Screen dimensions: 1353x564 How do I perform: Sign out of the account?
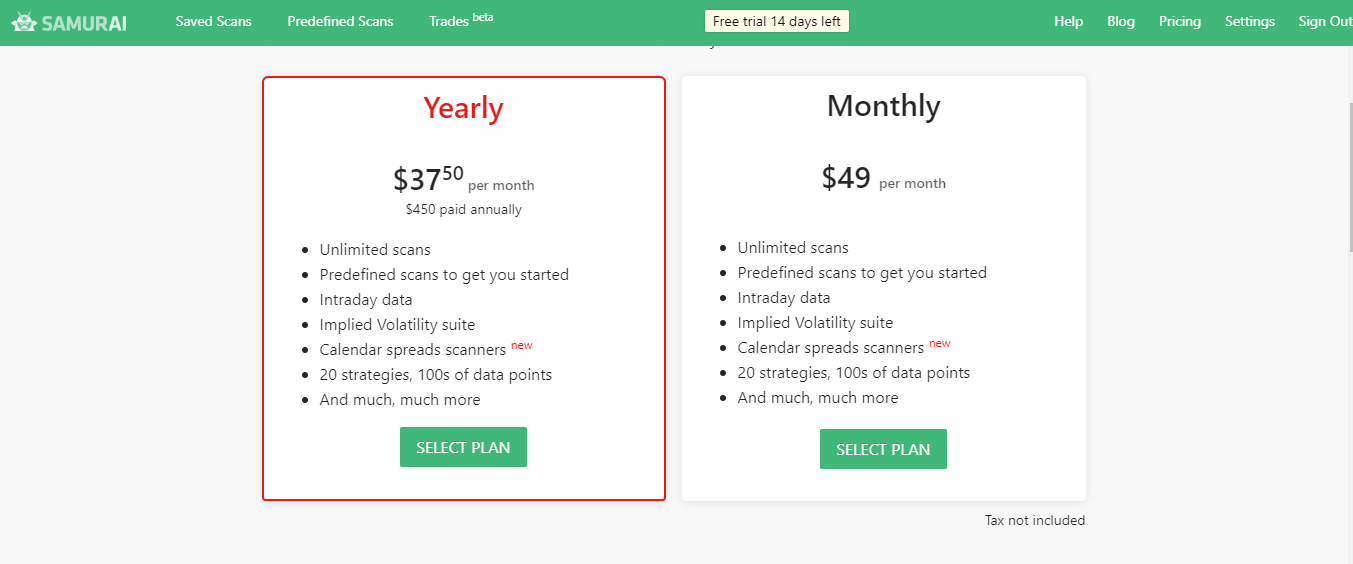pos(1325,21)
